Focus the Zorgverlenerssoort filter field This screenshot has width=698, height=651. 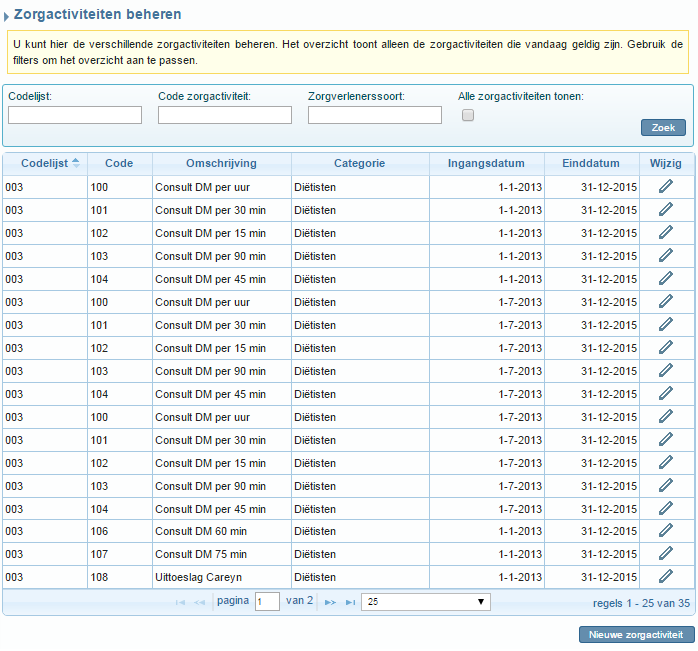[x=375, y=115]
